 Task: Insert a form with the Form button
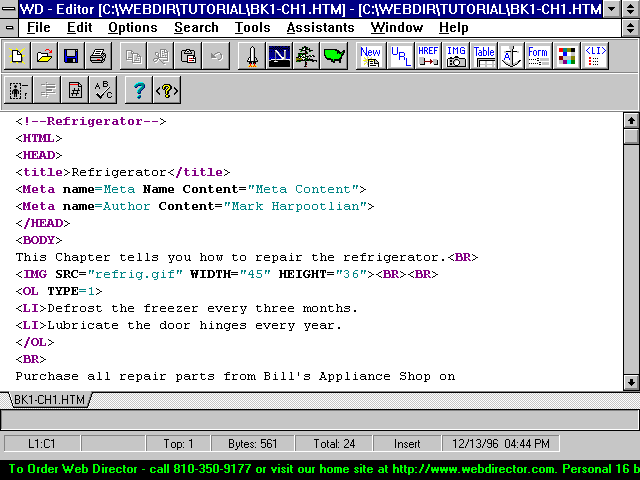pos(538,56)
